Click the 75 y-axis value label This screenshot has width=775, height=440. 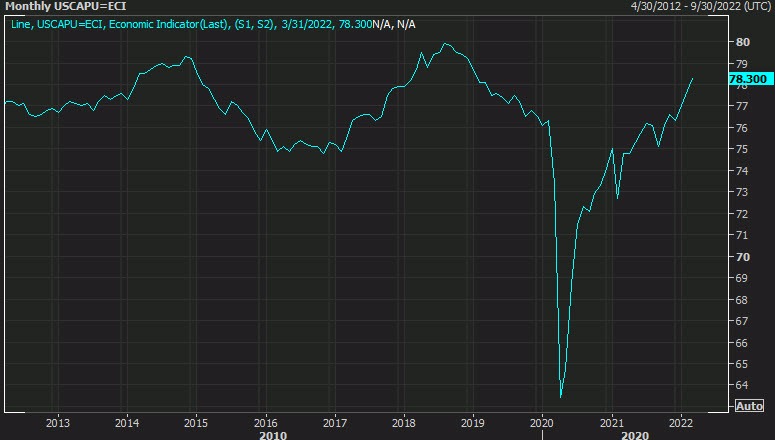pyautogui.click(x=742, y=149)
